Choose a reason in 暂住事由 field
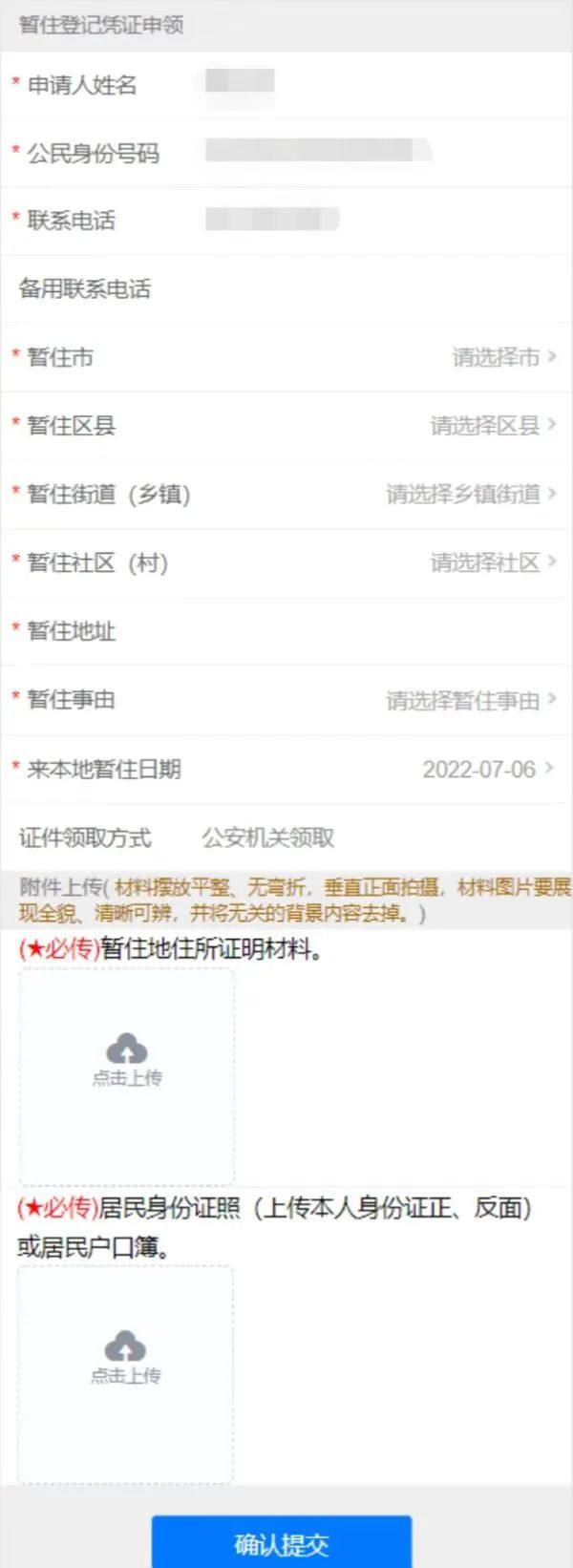This screenshot has width=573, height=1568. [x=286, y=701]
